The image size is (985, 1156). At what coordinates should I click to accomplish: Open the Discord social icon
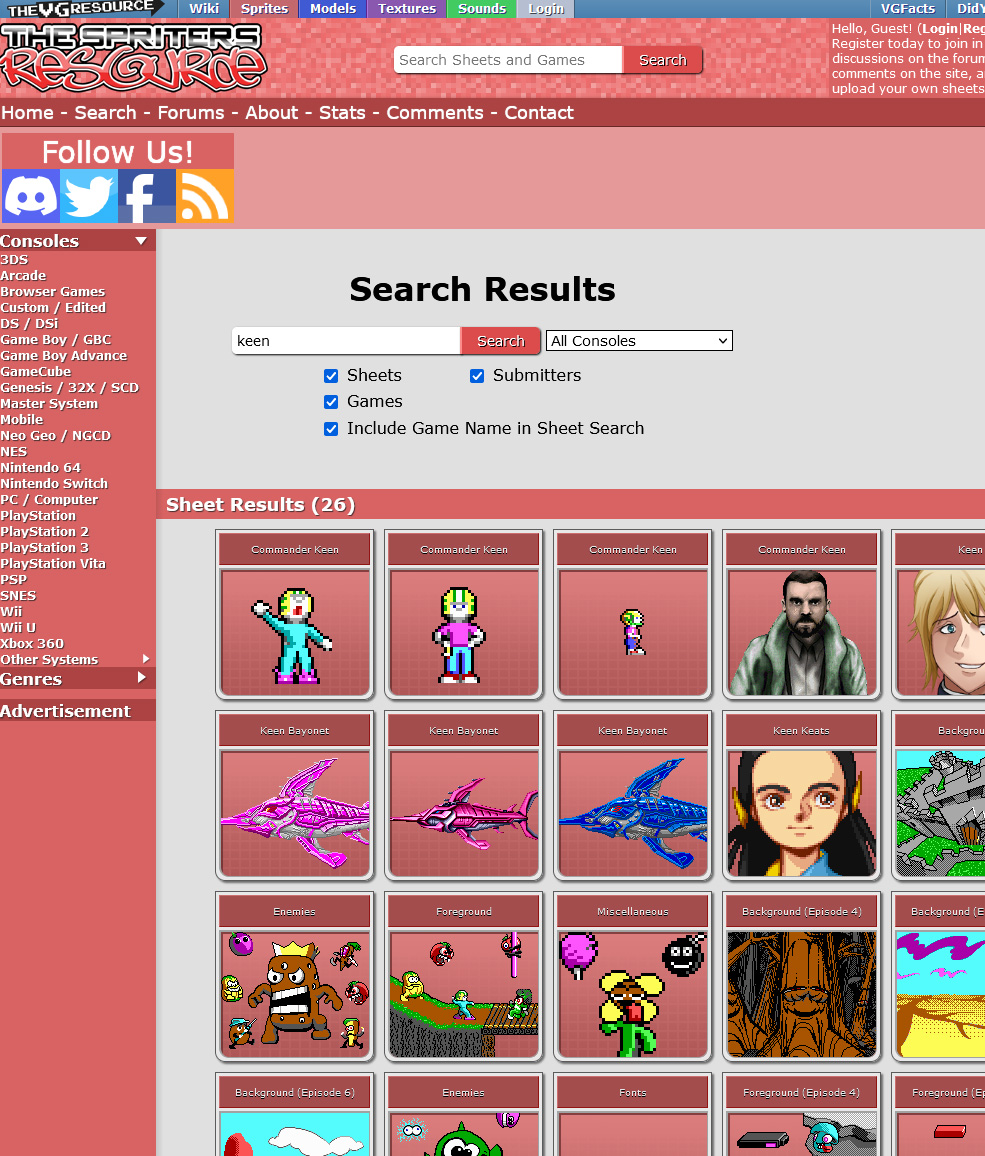point(31,196)
